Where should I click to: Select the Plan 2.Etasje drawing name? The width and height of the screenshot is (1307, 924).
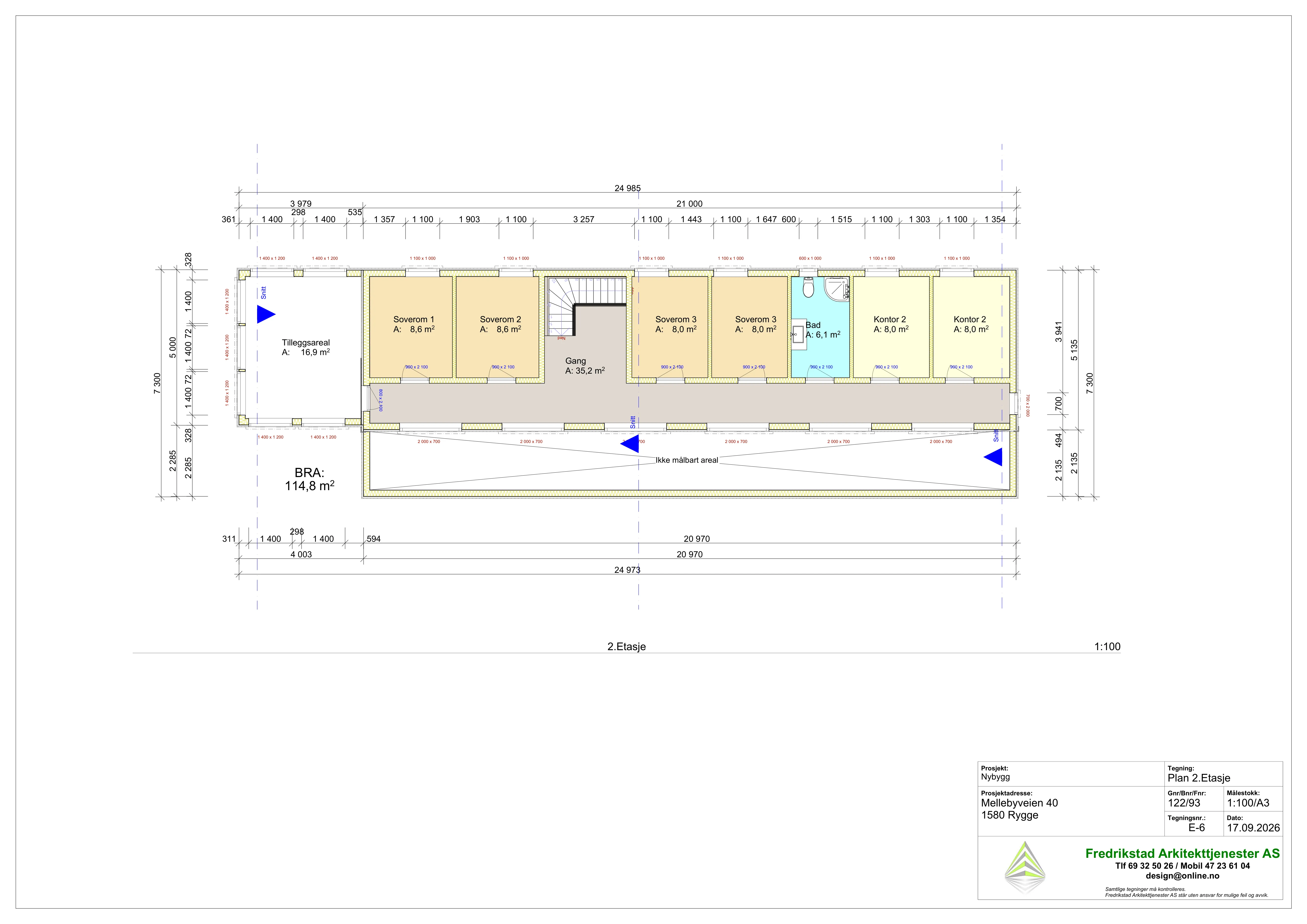pos(1199,778)
